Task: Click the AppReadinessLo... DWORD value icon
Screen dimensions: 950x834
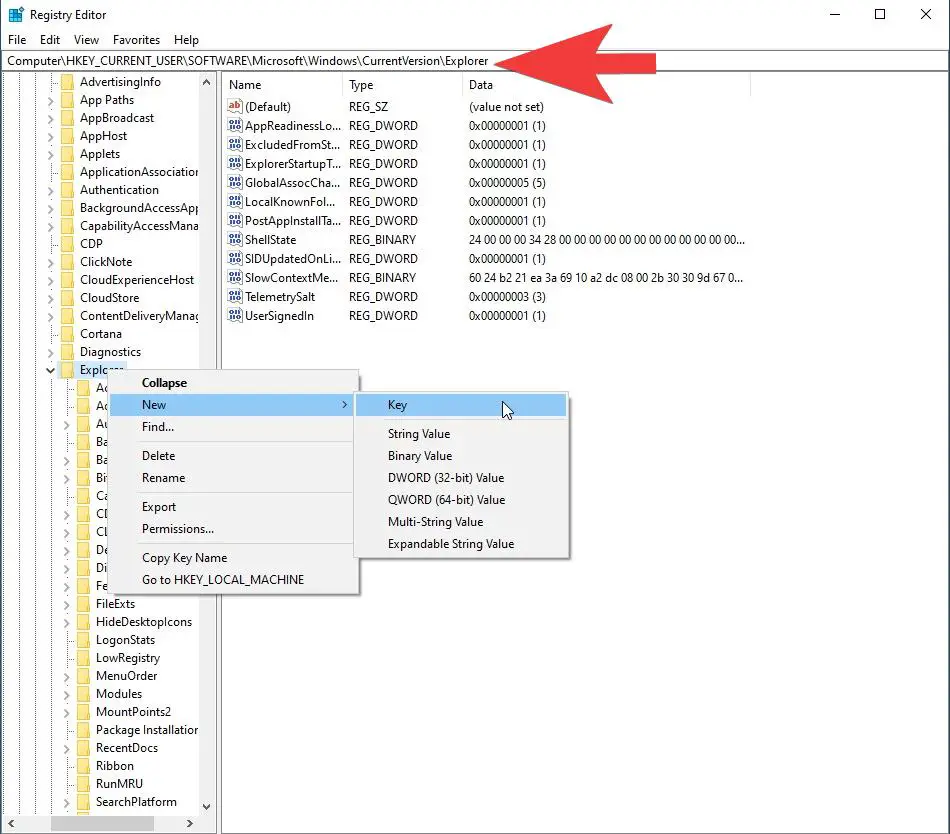Action: (234, 125)
